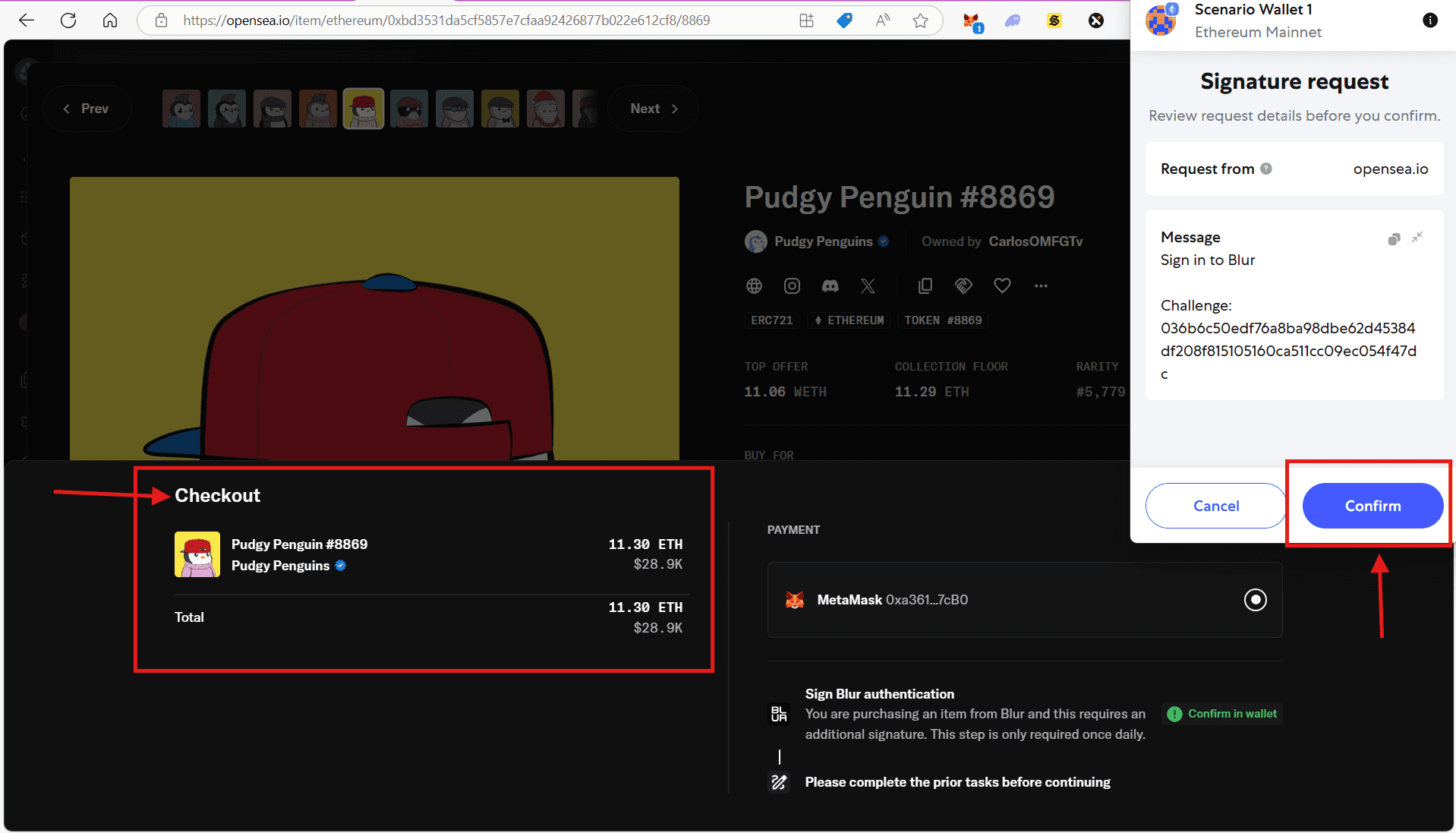This screenshot has height=833, width=1456.
Task: View site information lock icon
Action: click(x=161, y=21)
